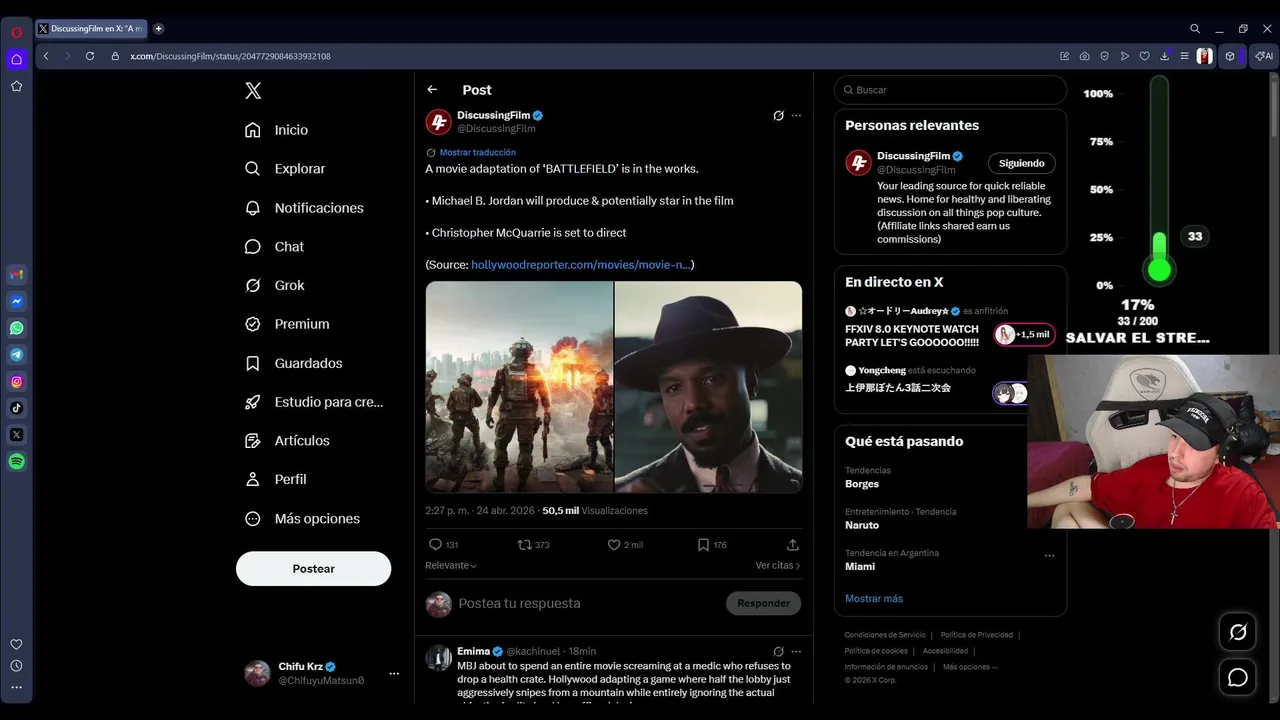Open Instagram in the Opera sidebar
1280x720 pixels.
click(x=17, y=382)
